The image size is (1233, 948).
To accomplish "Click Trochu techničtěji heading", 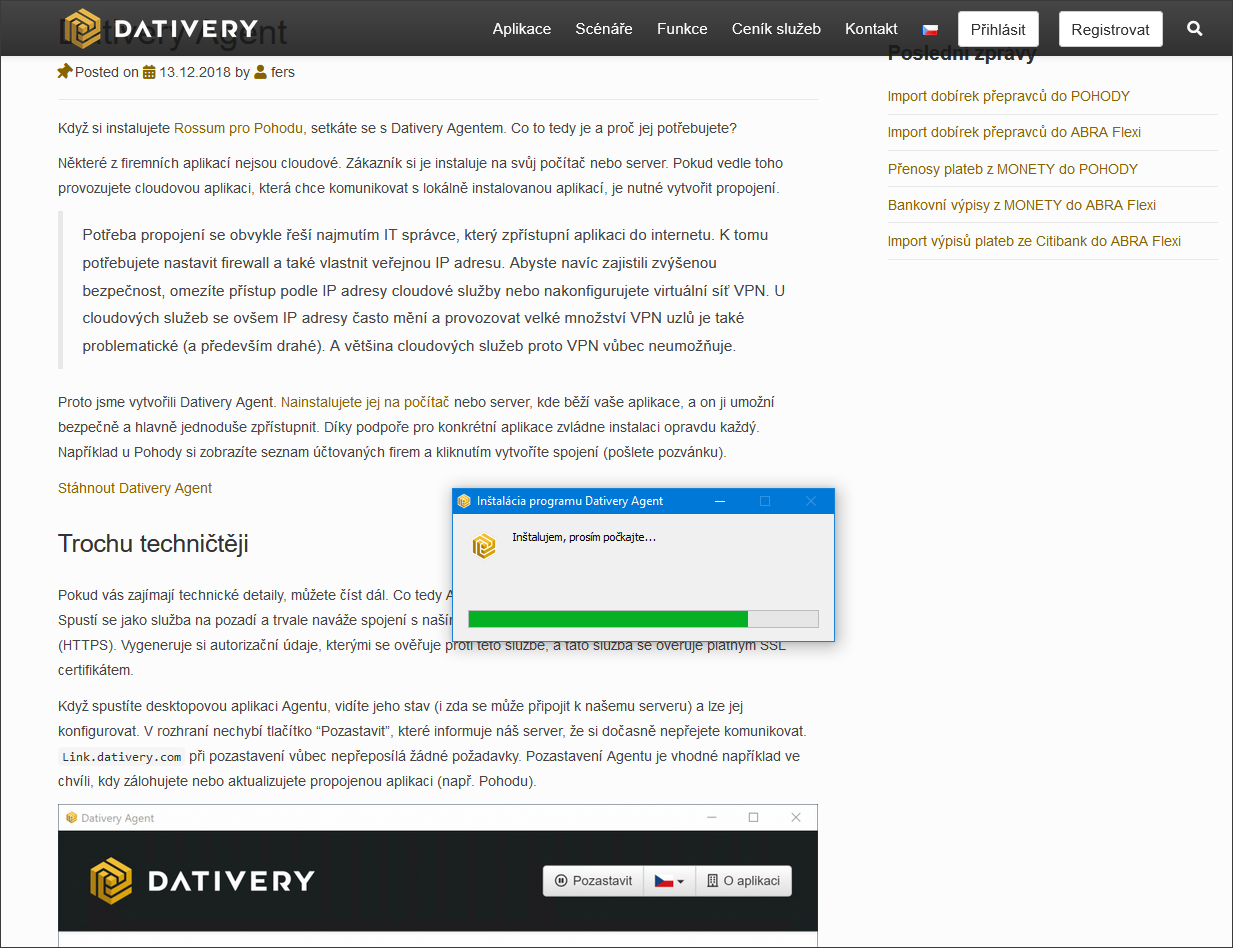I will point(153,544).
